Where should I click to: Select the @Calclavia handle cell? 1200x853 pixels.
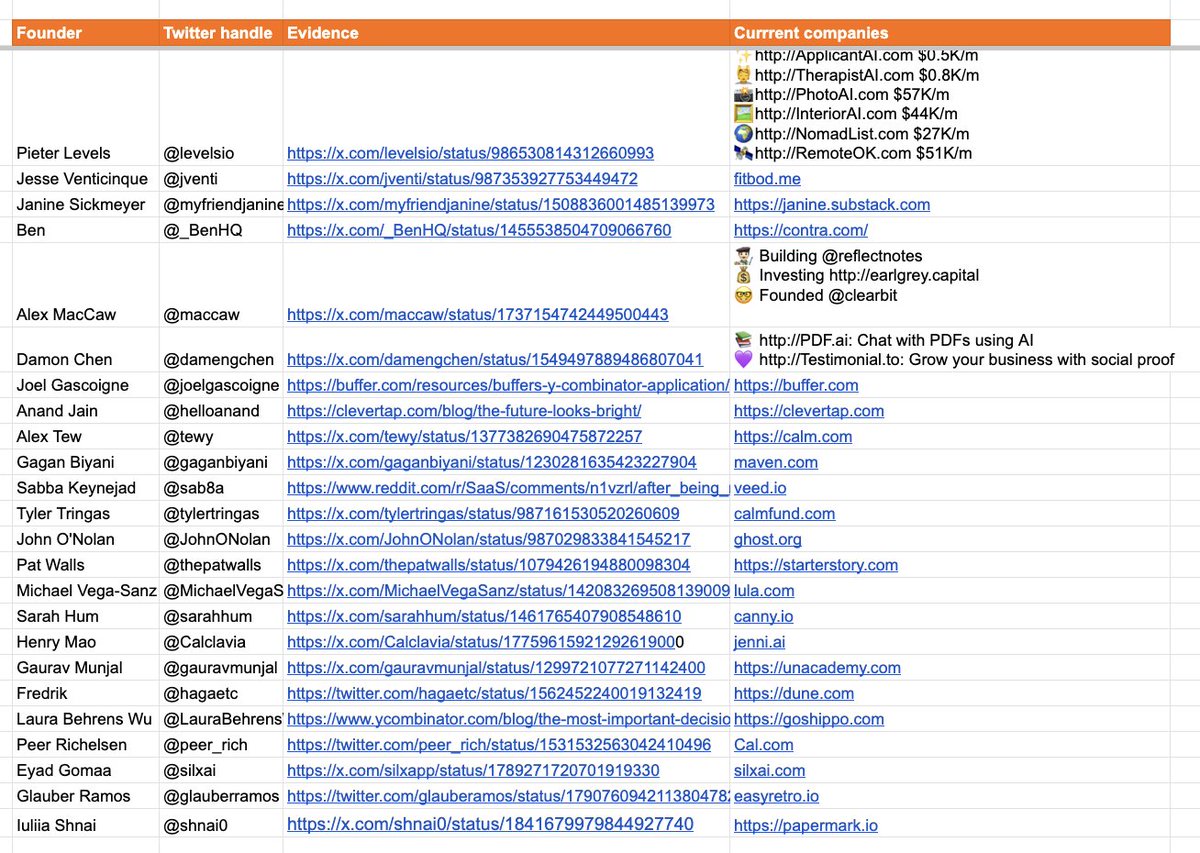tap(221, 642)
